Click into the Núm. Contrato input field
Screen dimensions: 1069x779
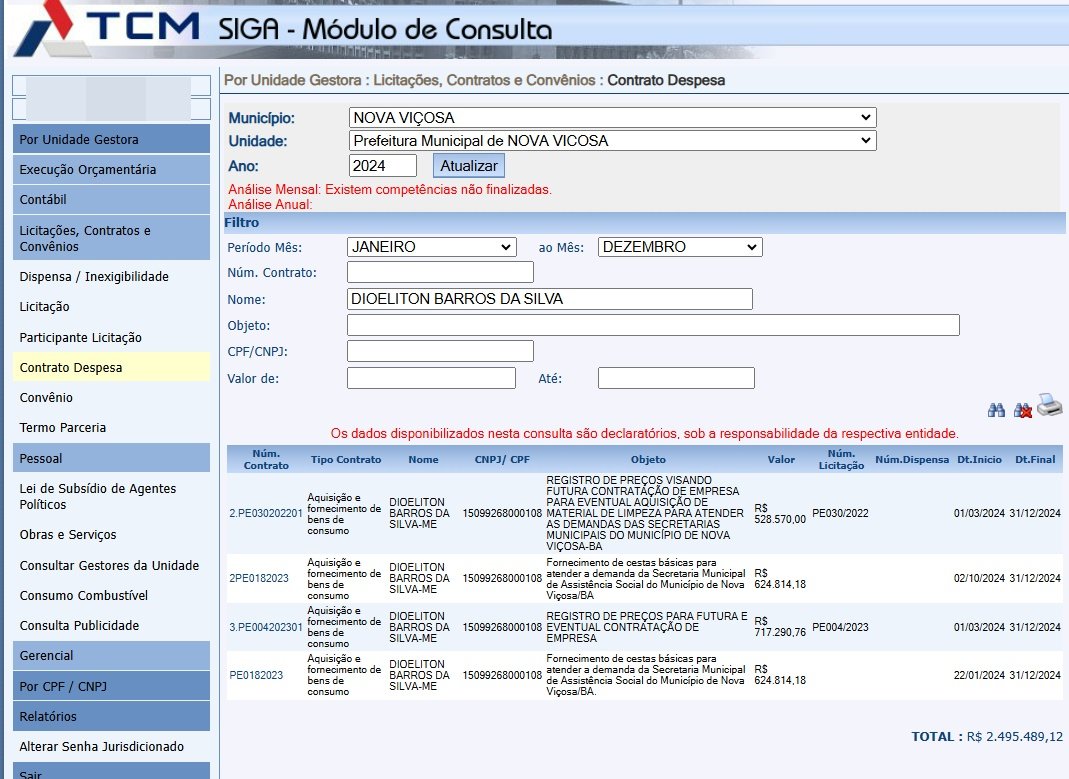440,273
